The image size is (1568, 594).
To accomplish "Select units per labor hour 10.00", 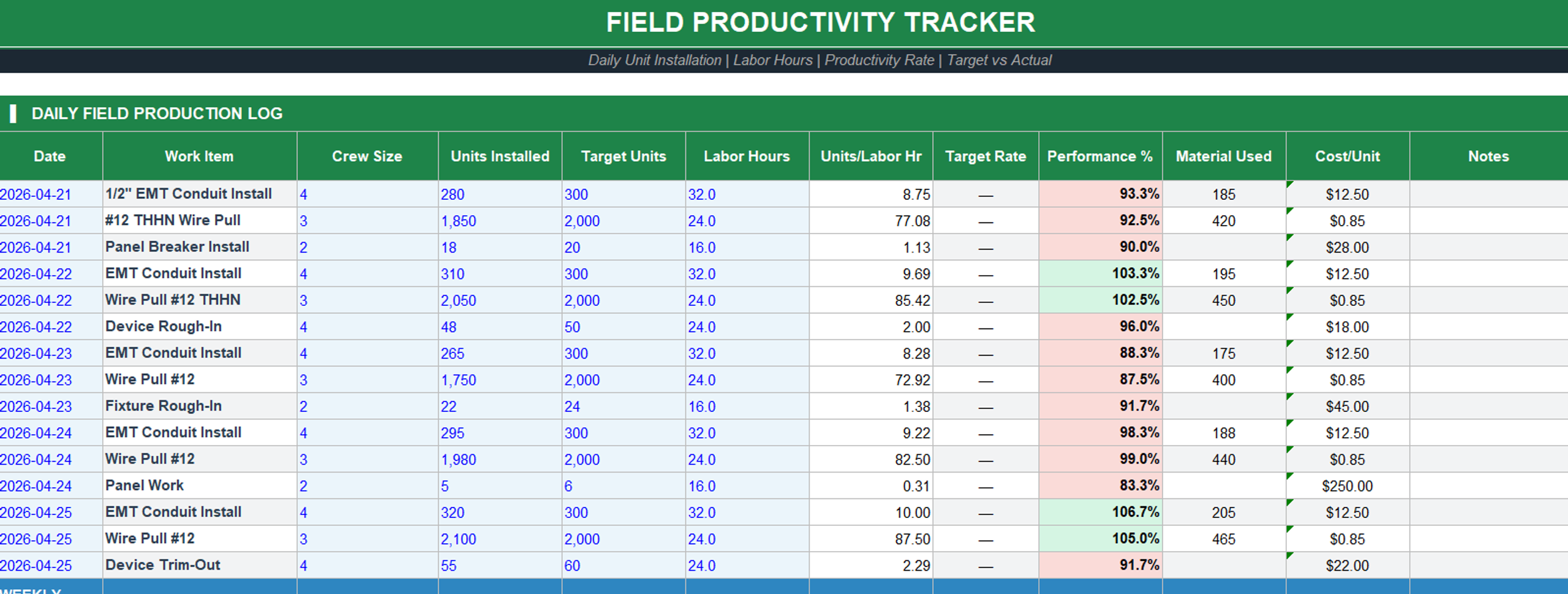I will [871, 512].
